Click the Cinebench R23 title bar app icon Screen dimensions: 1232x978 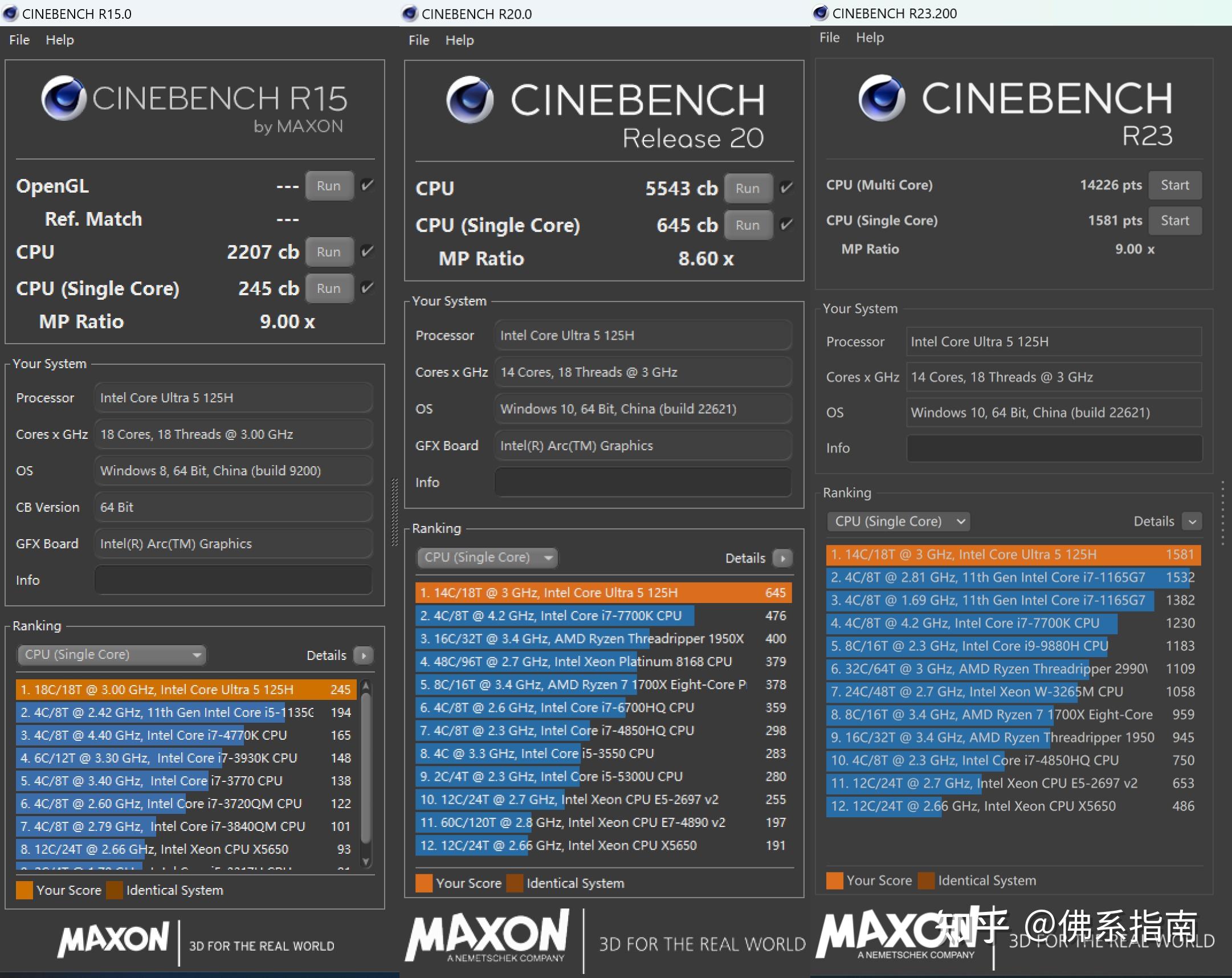[821, 13]
